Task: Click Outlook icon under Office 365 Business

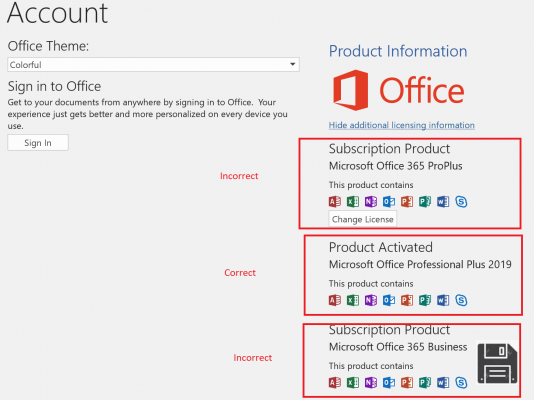Action: click(x=389, y=383)
